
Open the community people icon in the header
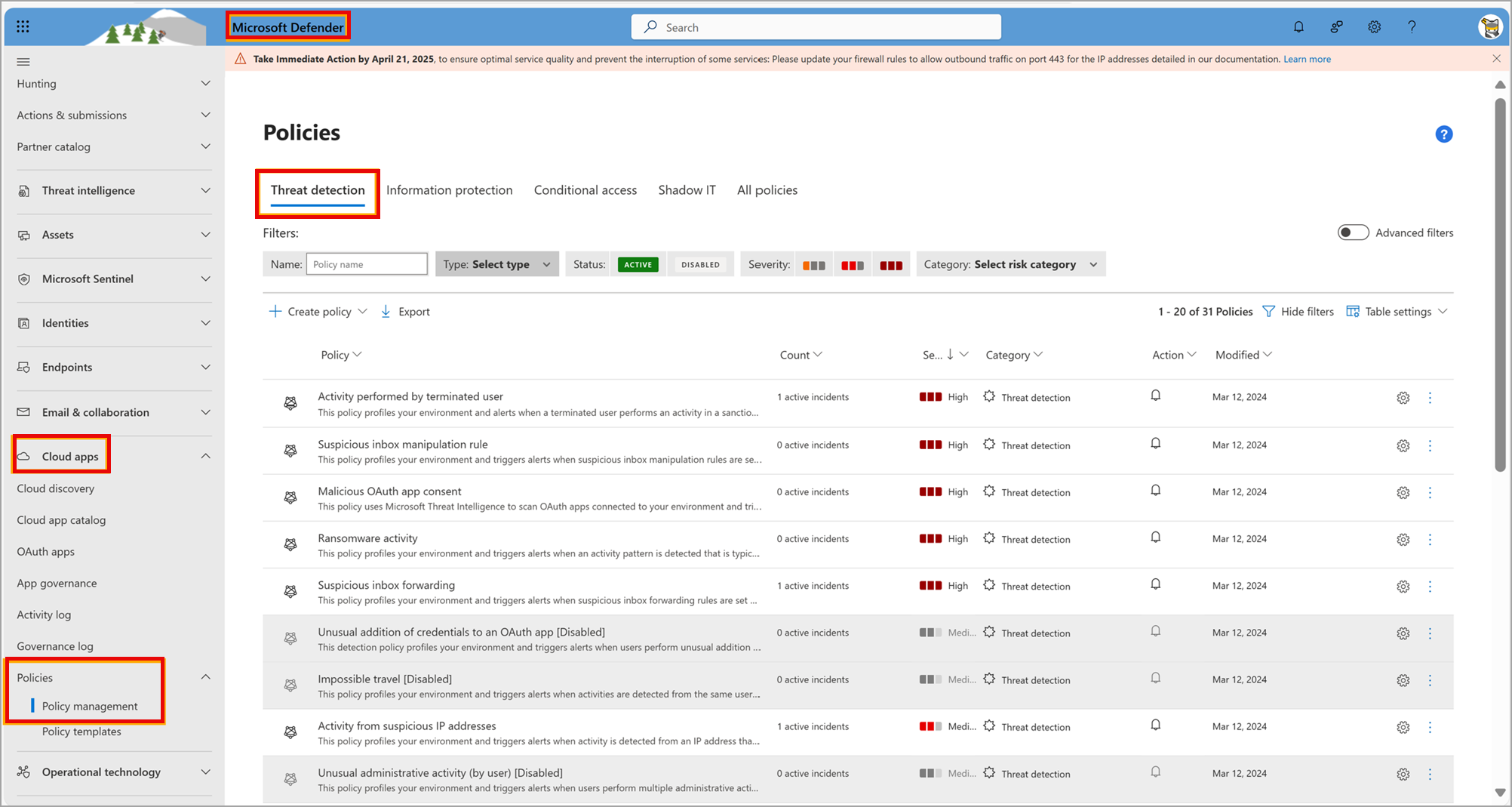point(1336,27)
